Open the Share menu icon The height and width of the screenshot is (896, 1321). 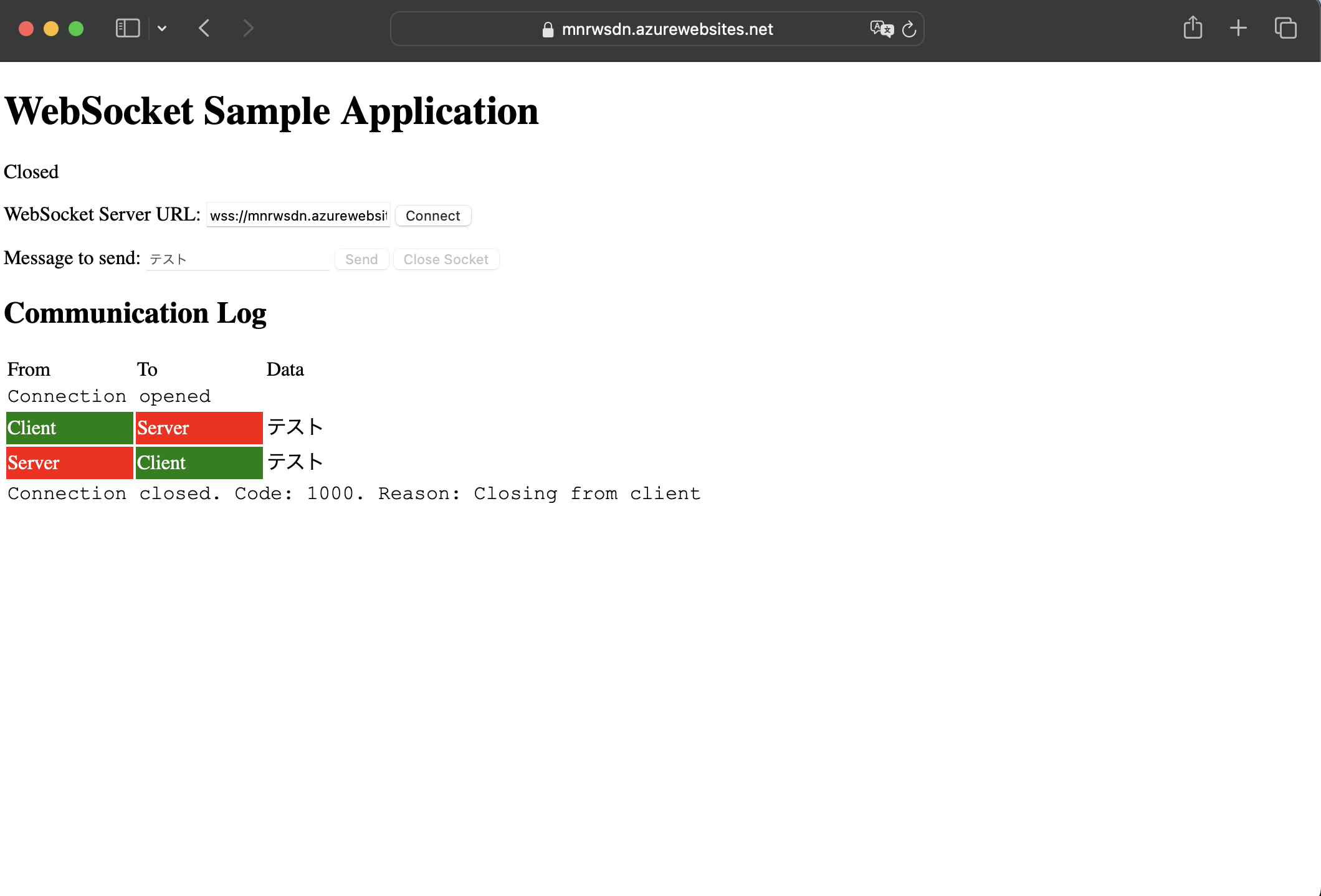click(x=1193, y=27)
